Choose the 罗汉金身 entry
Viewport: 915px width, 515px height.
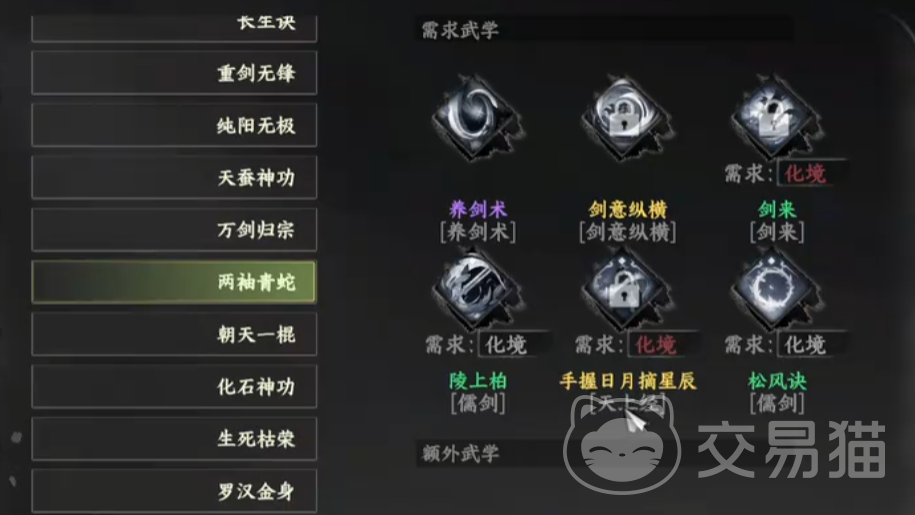pos(174,491)
